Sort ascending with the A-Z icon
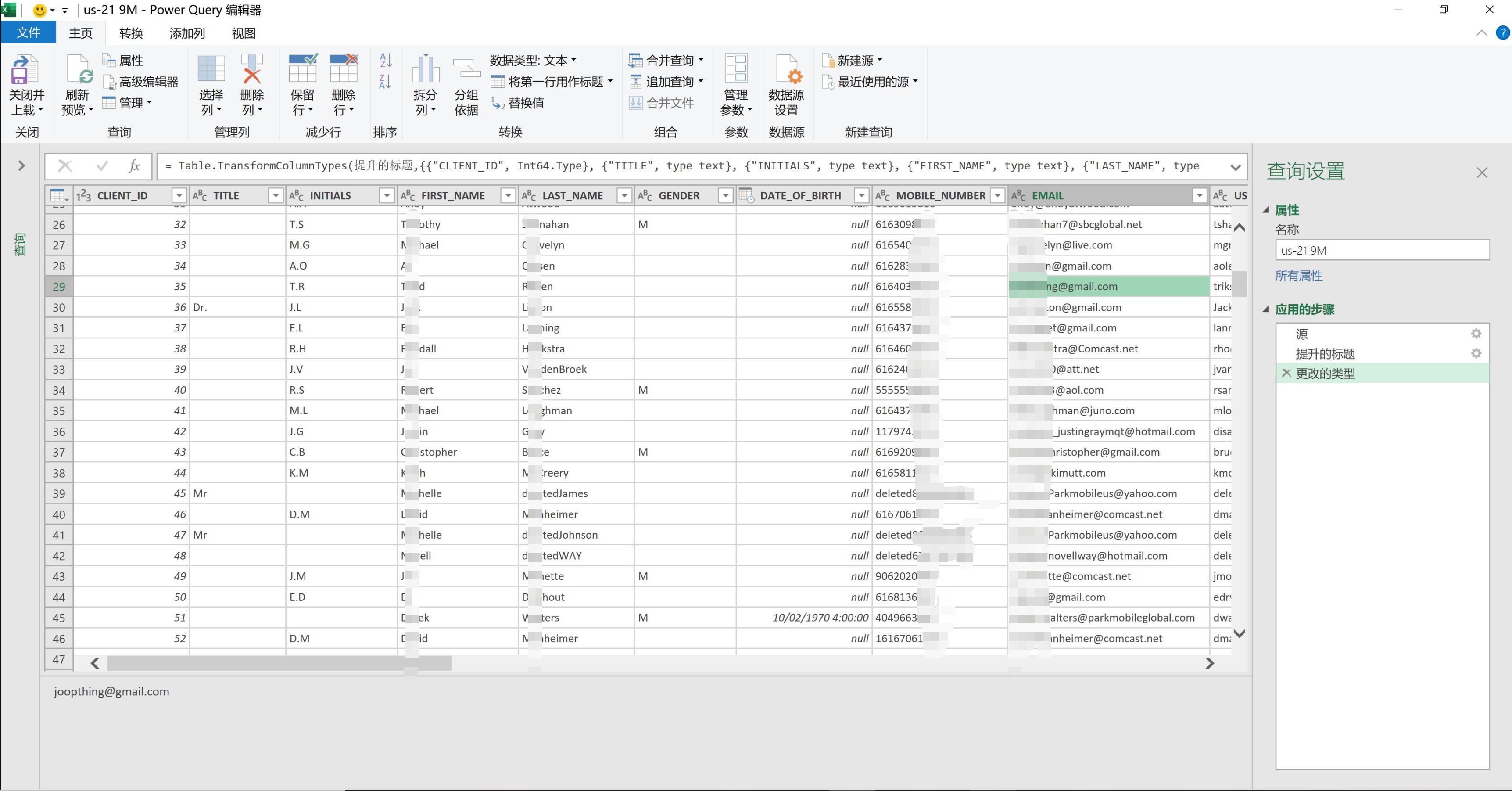1512x791 pixels. (x=386, y=60)
